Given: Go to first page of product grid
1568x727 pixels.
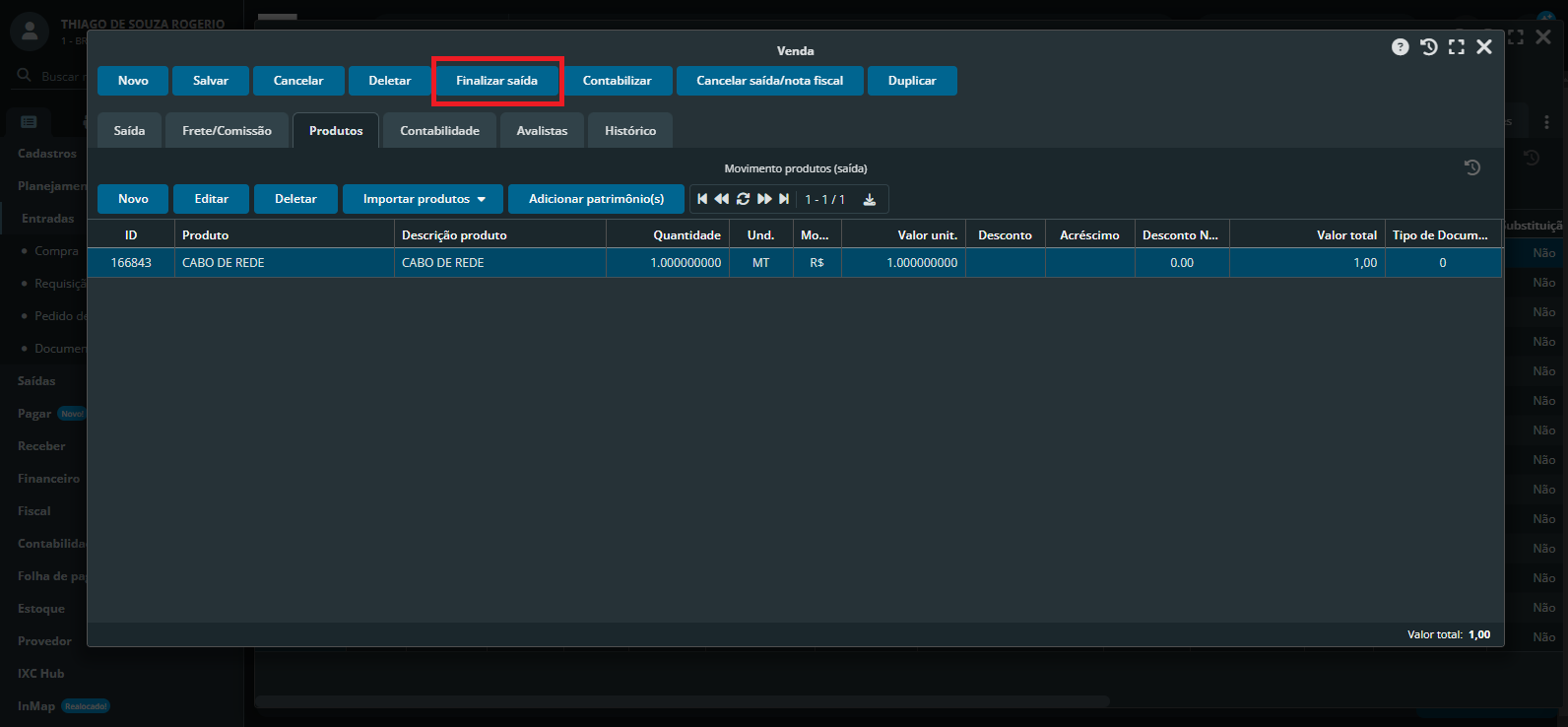Looking at the screenshot, I should 702,199.
